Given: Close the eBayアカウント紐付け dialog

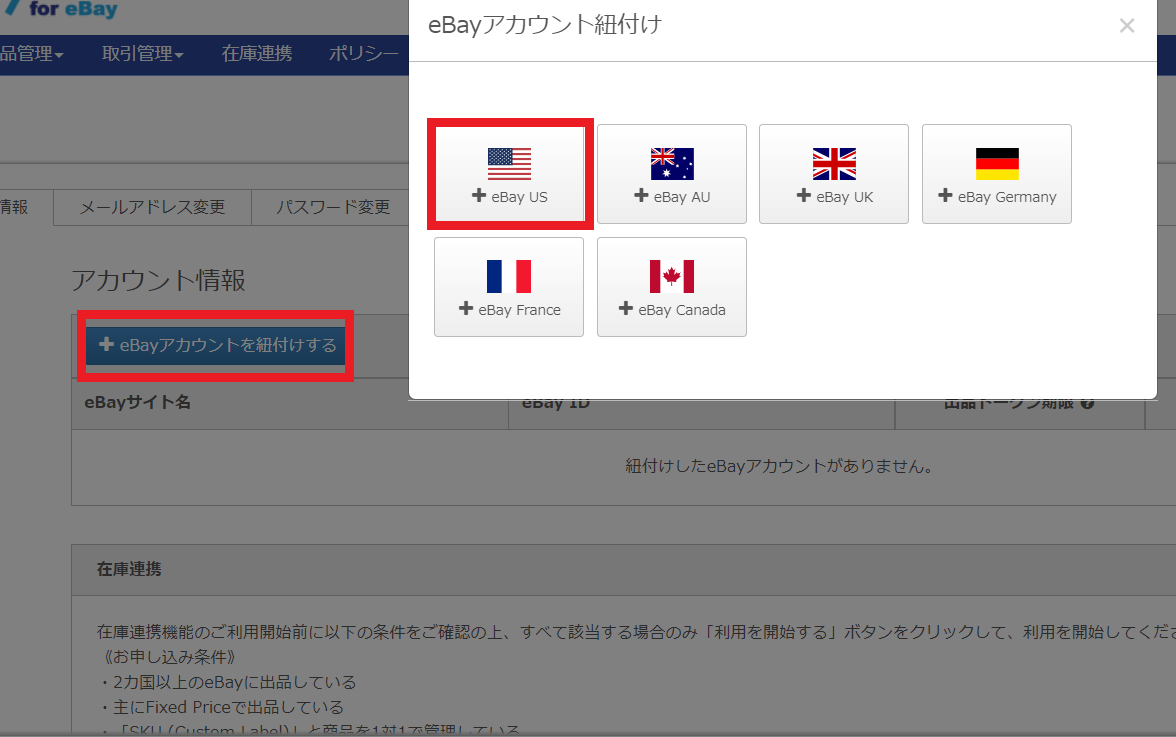Looking at the screenshot, I should (1126, 25).
